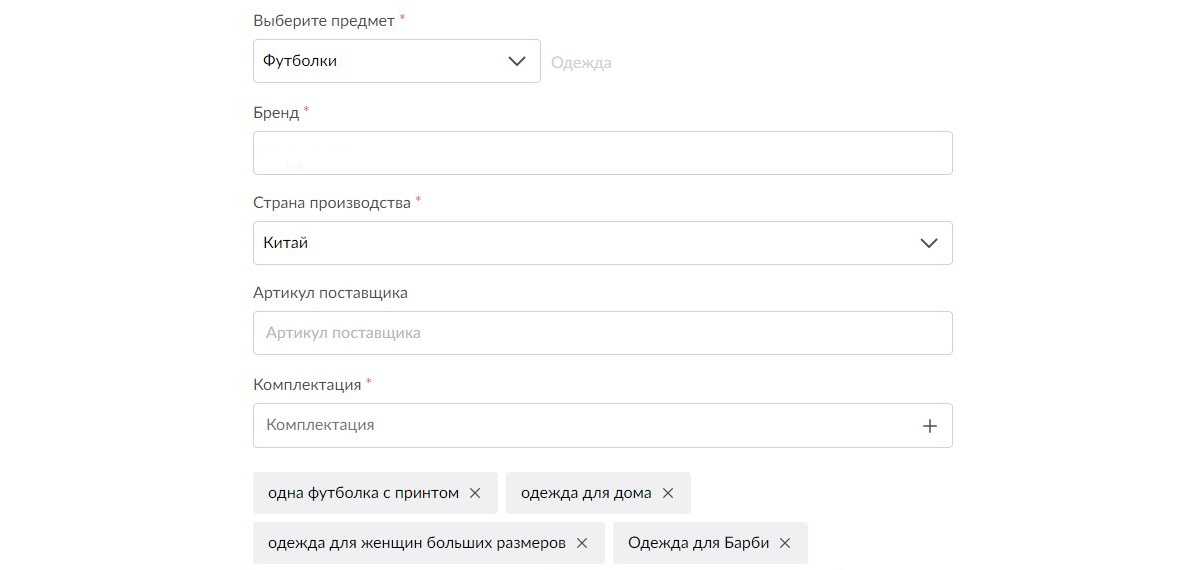Screen dimensions: 1200x570
Task: Click the 'Одежда для Барби' chip text
Action: click(x=698, y=543)
